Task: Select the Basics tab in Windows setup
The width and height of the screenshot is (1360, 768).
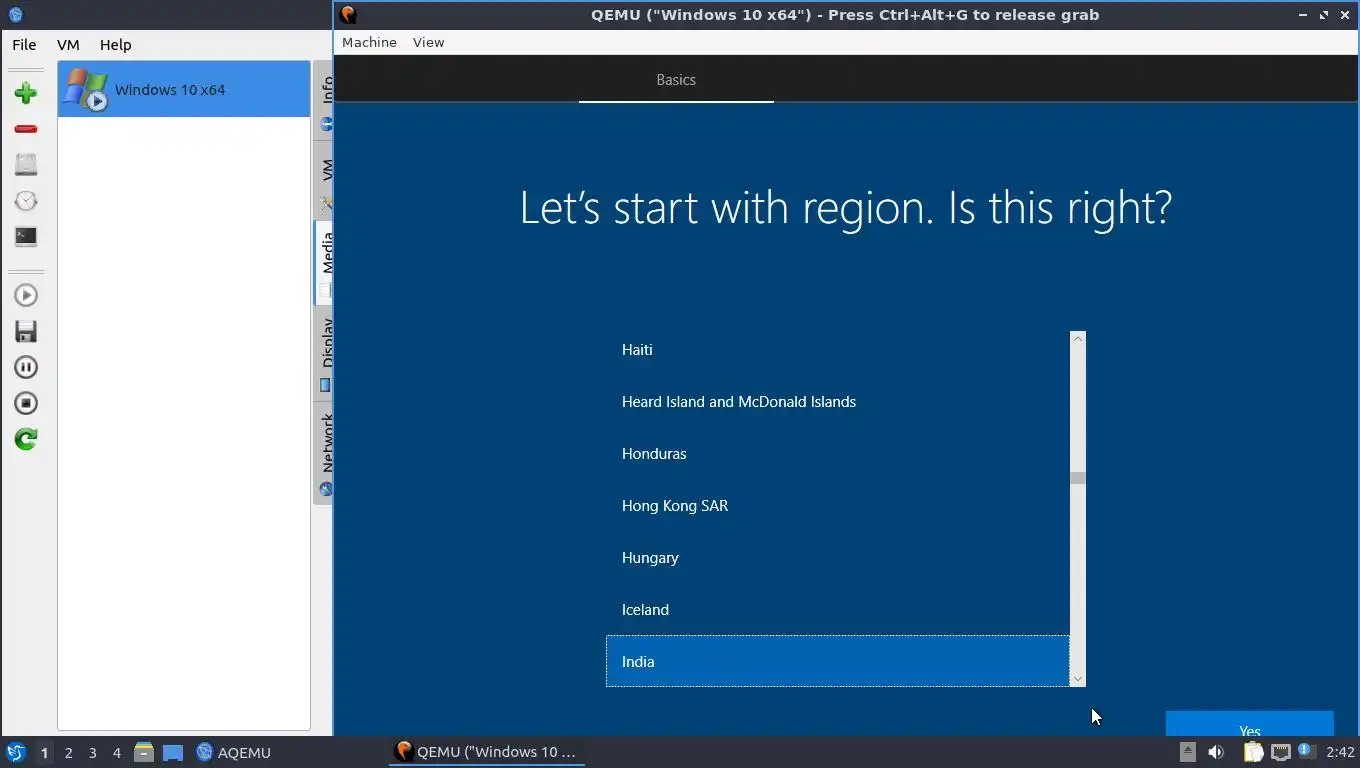Action: point(676,80)
